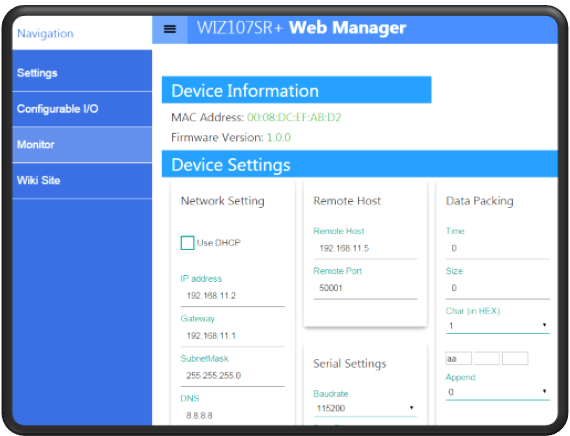Viewport: 570px width, 436px height.
Task: Click the MAC address value 00:08:DC:EF:AB:D2
Action: (294, 117)
